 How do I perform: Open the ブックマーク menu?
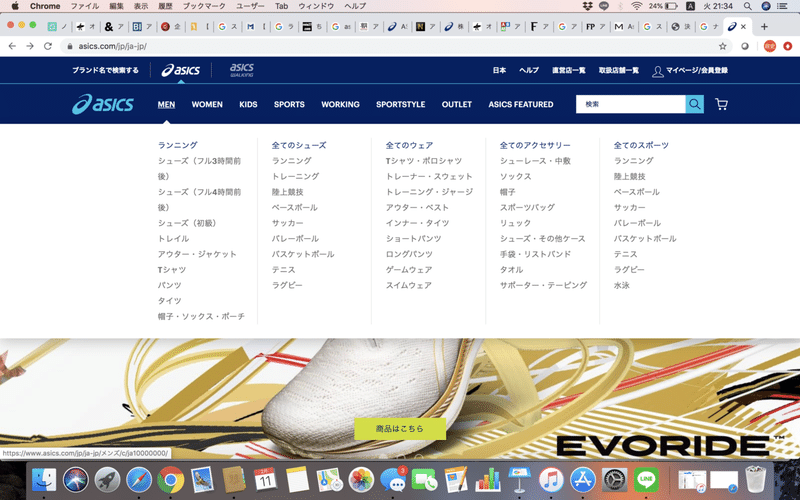pos(204,6)
